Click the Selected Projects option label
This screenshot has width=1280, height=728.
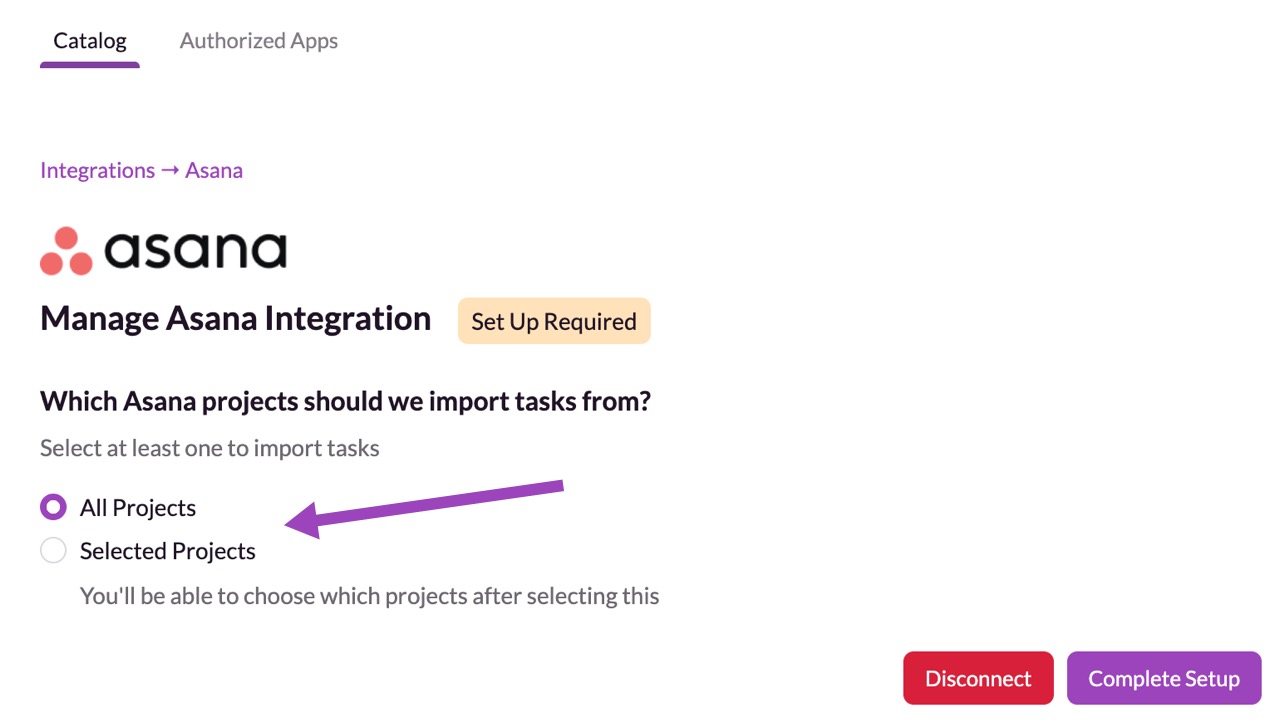[168, 551]
